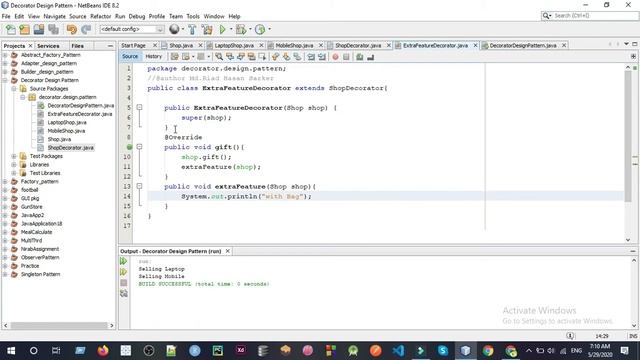
Task: Select Shop.java in project tree
Action: tap(59, 140)
